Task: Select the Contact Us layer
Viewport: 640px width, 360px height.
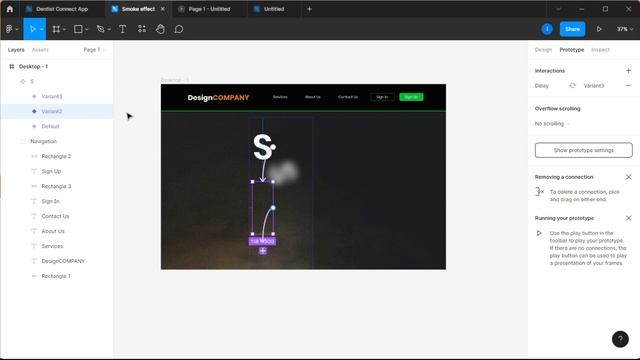Action: pos(57,216)
